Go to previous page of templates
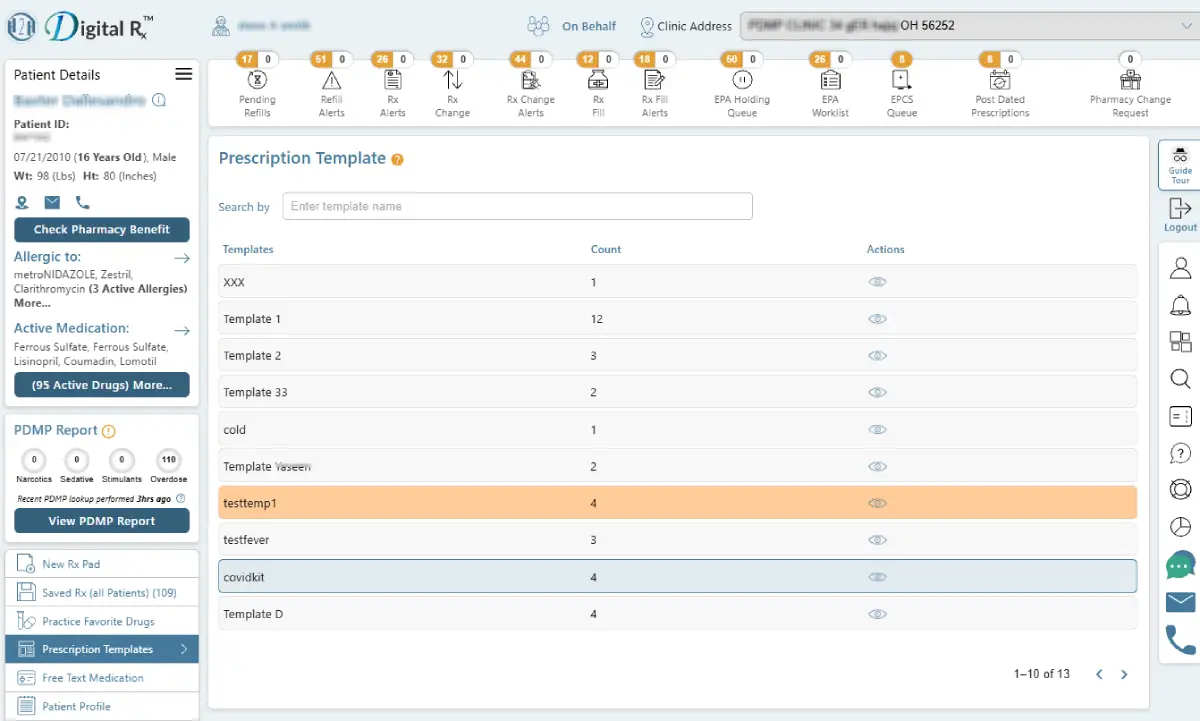Screen dimensions: 1200x721 [1099, 675]
